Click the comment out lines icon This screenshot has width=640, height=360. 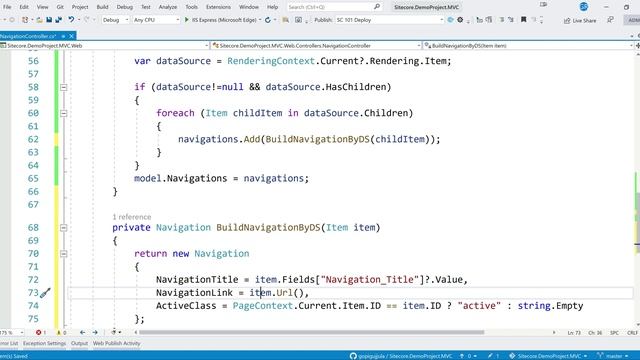tap(502, 20)
